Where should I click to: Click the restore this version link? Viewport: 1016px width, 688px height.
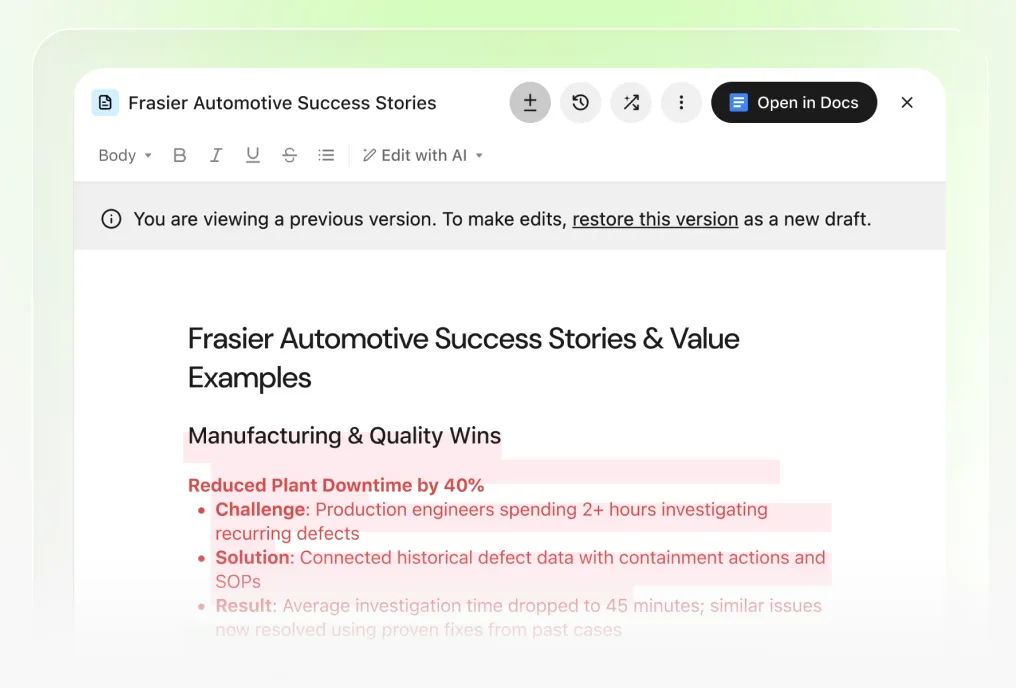655,219
